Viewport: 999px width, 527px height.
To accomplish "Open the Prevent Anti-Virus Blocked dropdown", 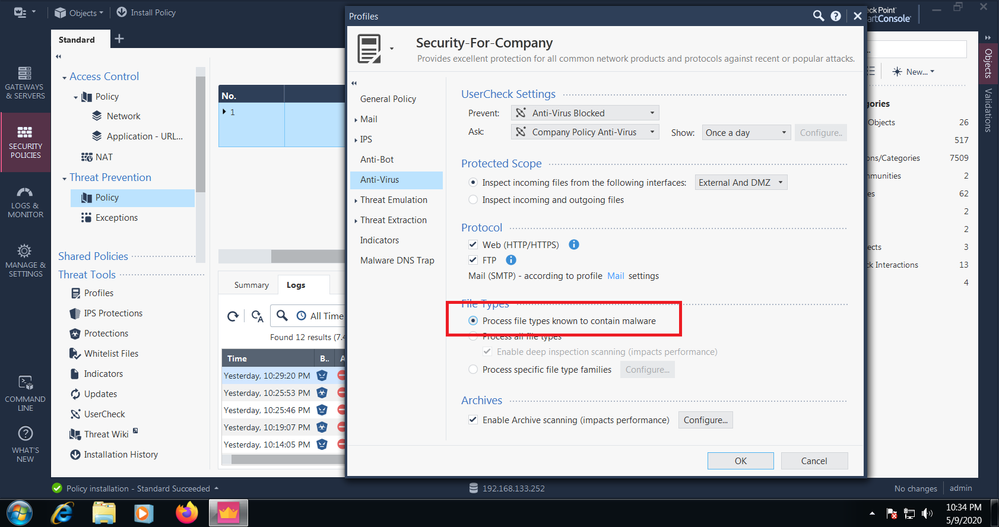I will click(x=585, y=113).
